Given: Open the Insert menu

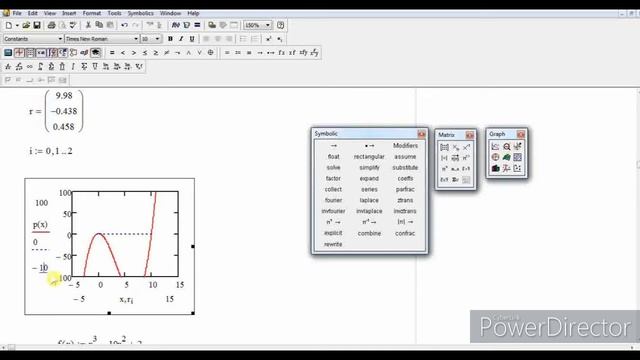Looking at the screenshot, I should (x=69, y=13).
